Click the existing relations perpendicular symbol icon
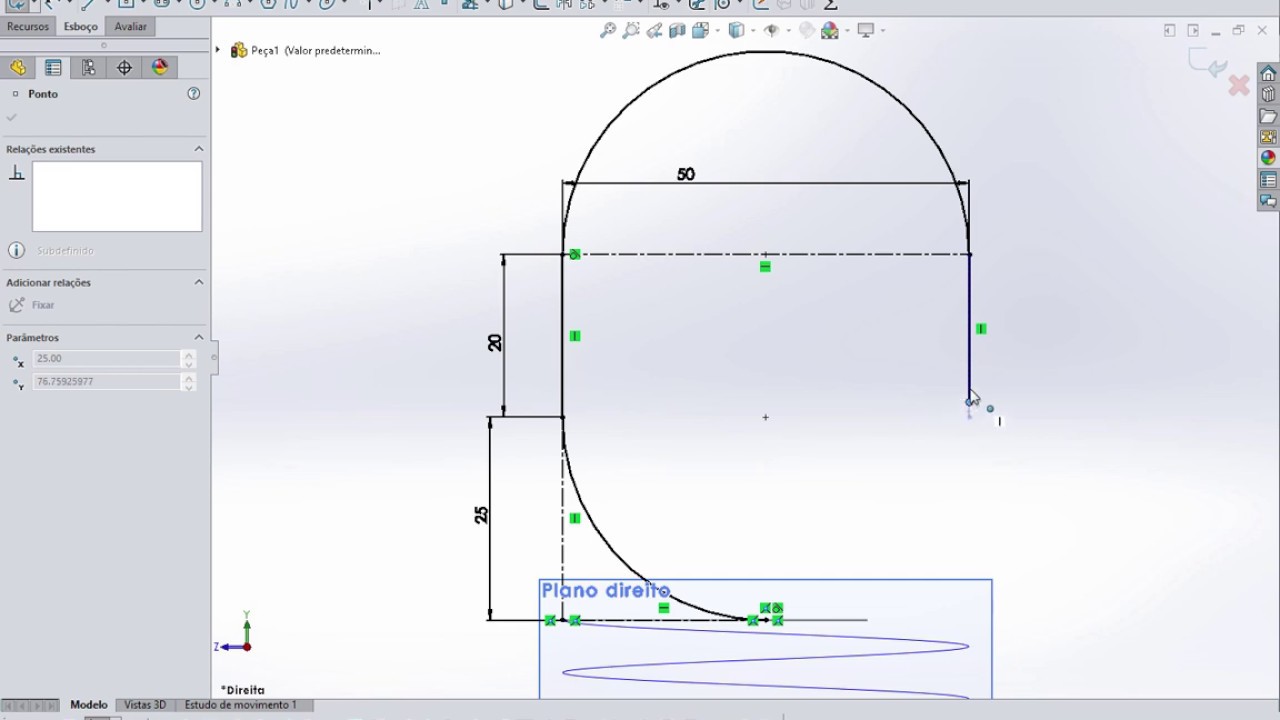The height and width of the screenshot is (720, 1280). tap(16, 173)
